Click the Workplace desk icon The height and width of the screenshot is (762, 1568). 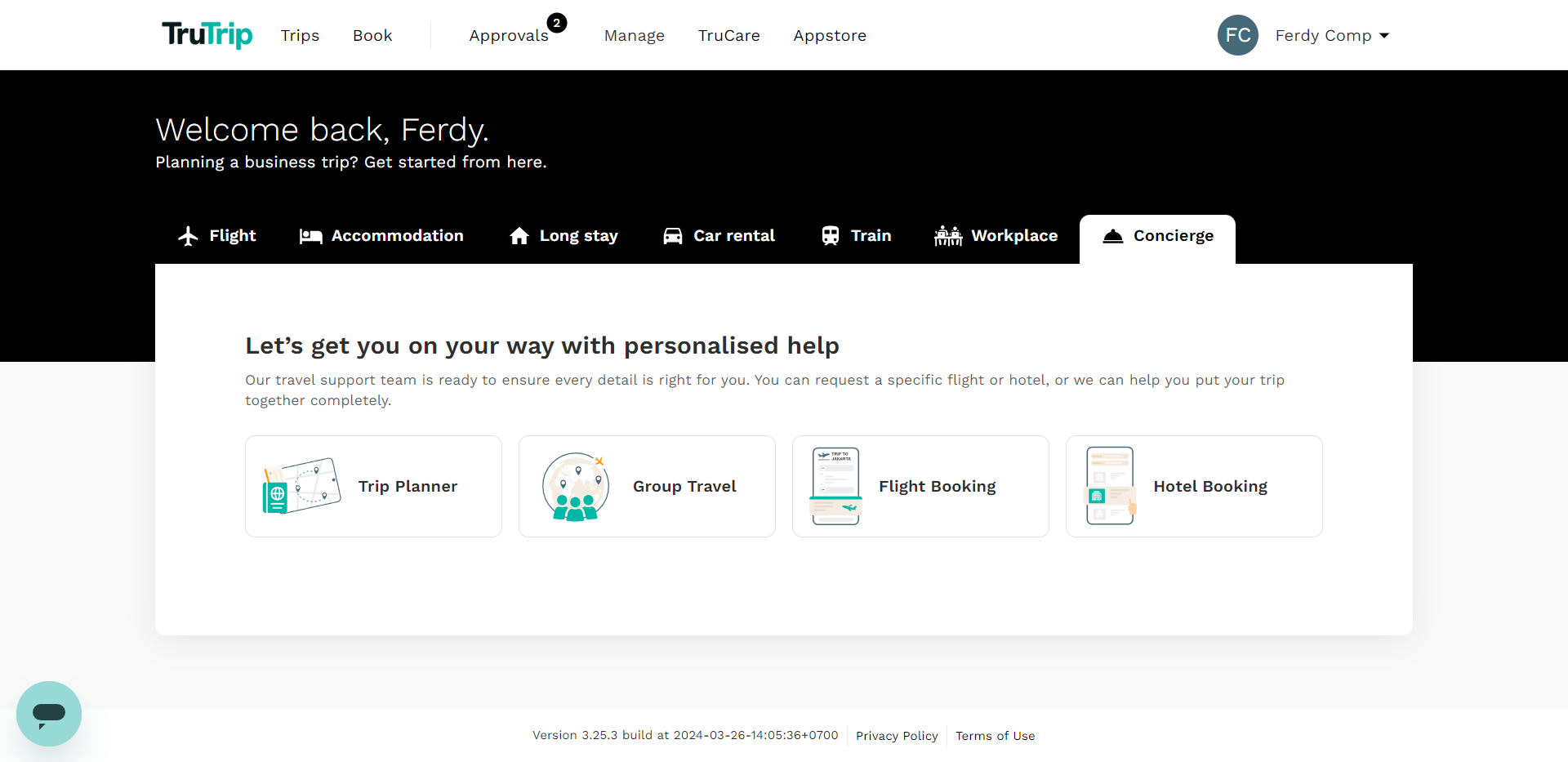click(948, 236)
